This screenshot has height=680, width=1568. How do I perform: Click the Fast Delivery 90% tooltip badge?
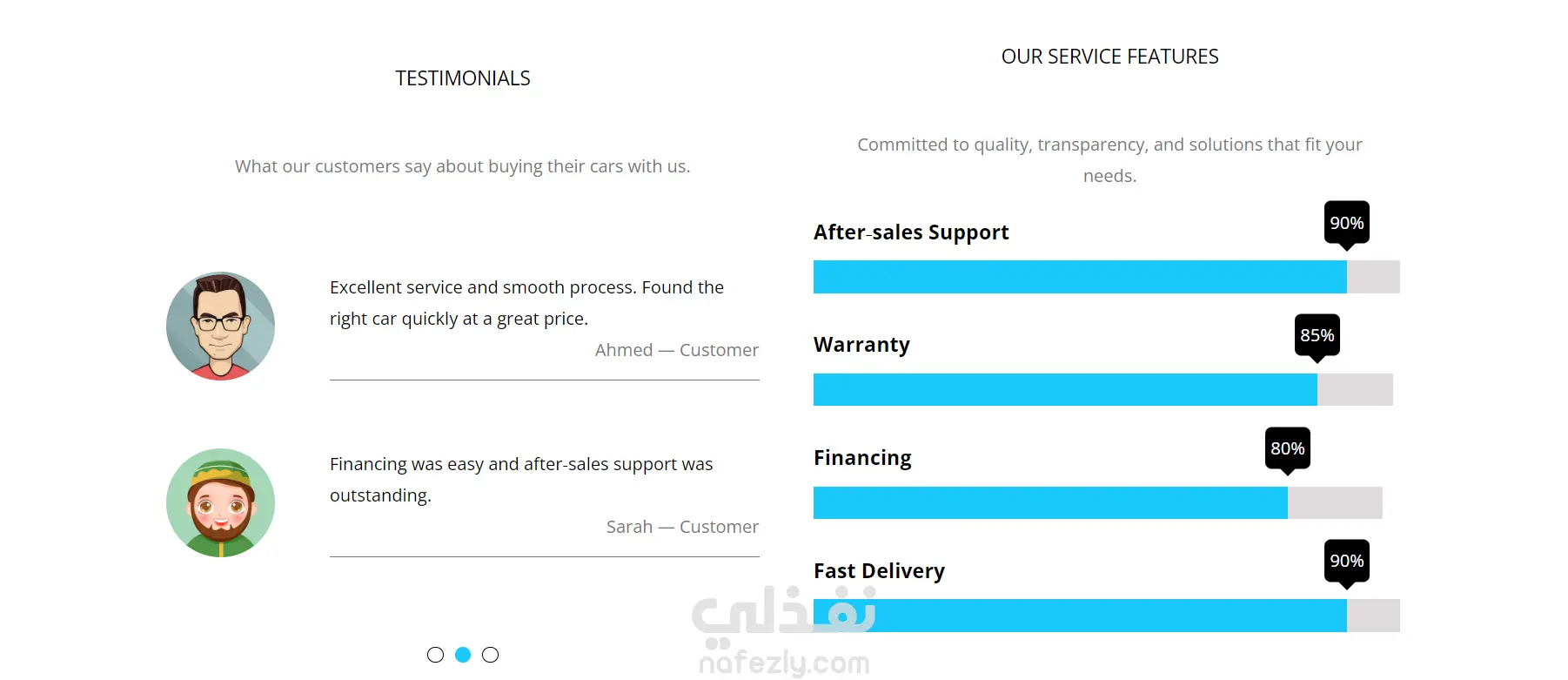pos(1346,561)
